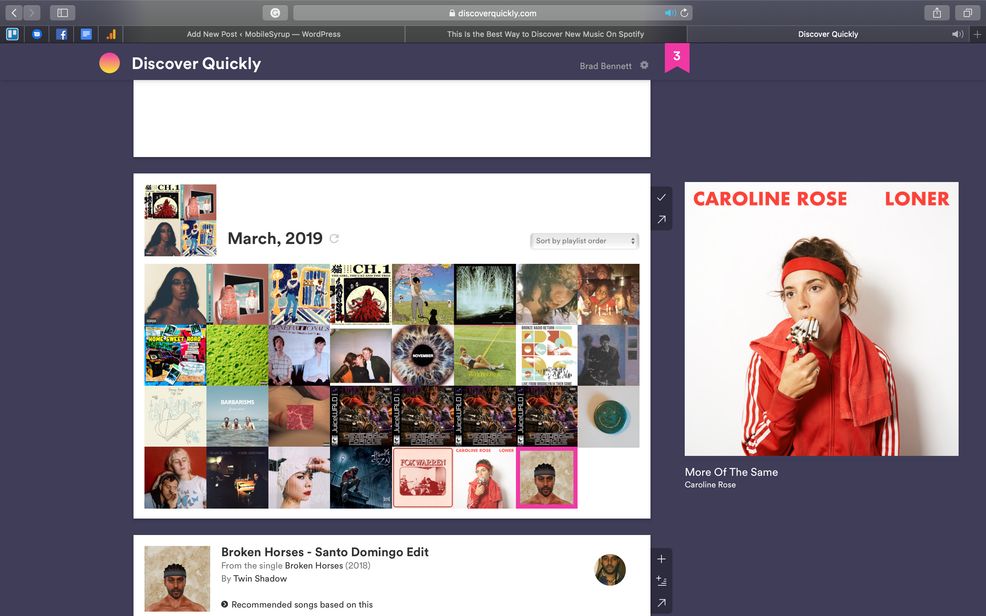The height and width of the screenshot is (616, 986).
Task: Open the Safari share button
Action: [x=936, y=13]
